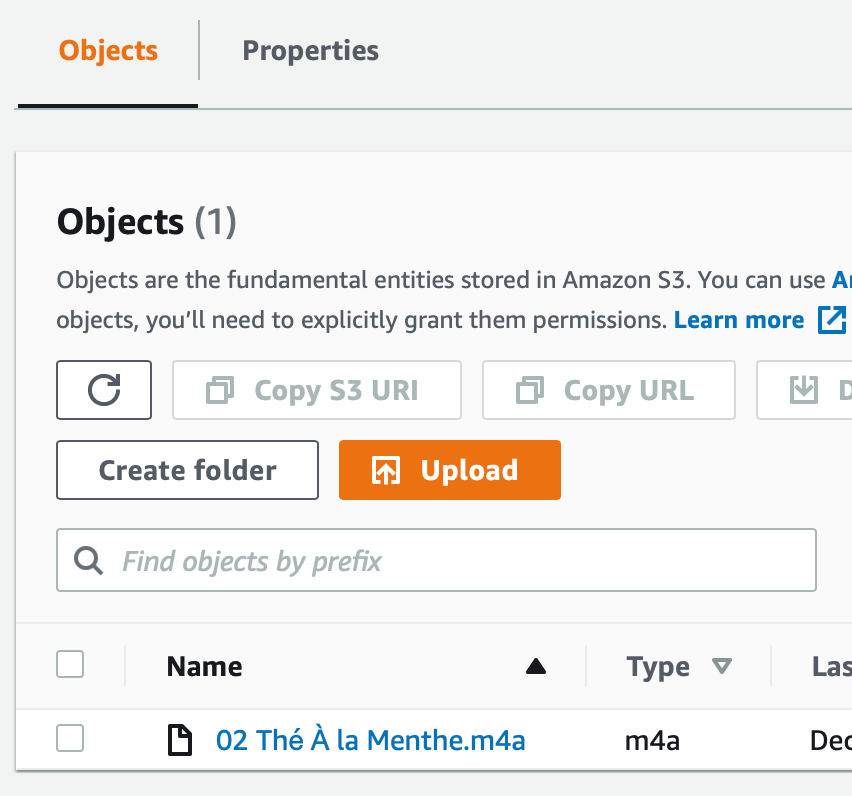Screen dimensions: 852x796
Task: Click the file icon beside the m4a object
Action: 180,740
